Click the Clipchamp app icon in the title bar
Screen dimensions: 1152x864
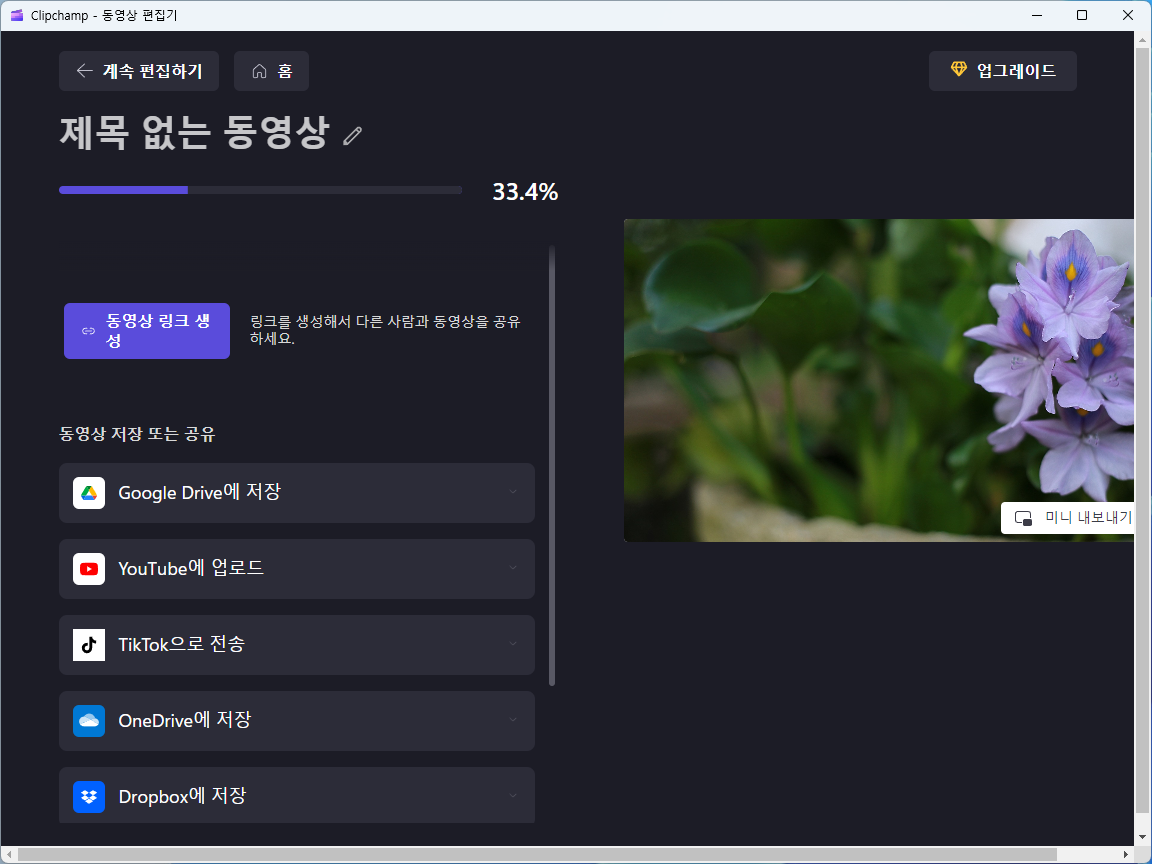(x=17, y=15)
